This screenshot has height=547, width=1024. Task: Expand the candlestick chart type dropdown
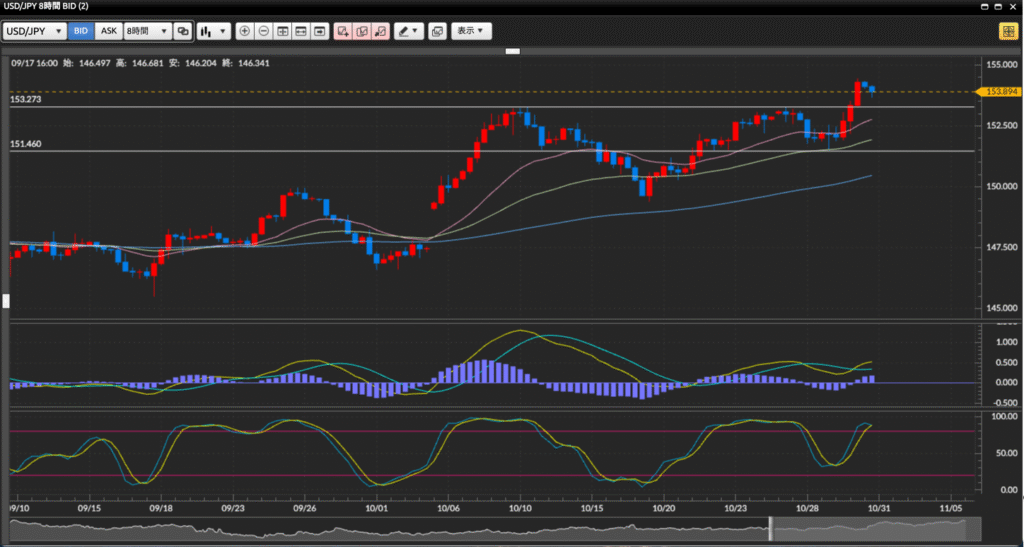pyautogui.click(x=213, y=31)
